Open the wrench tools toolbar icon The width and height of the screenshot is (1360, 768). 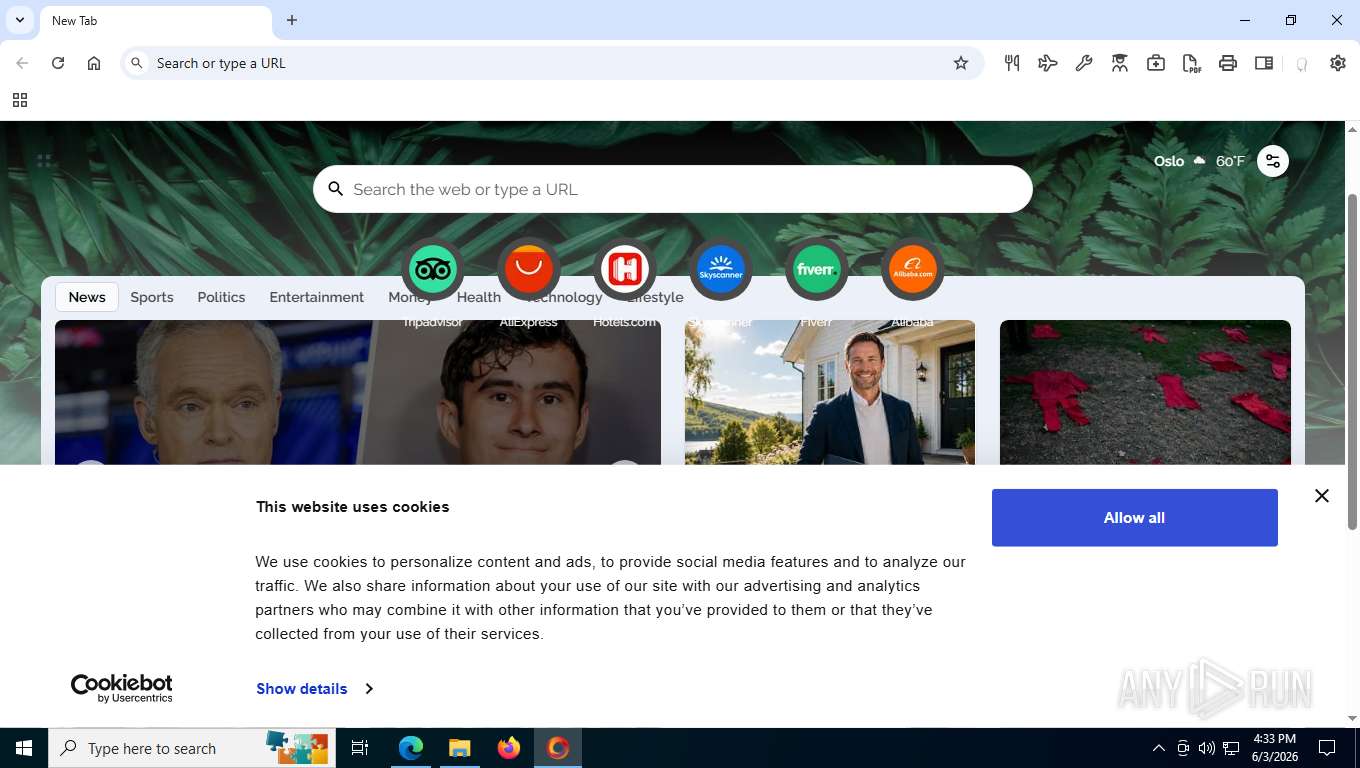click(1084, 63)
